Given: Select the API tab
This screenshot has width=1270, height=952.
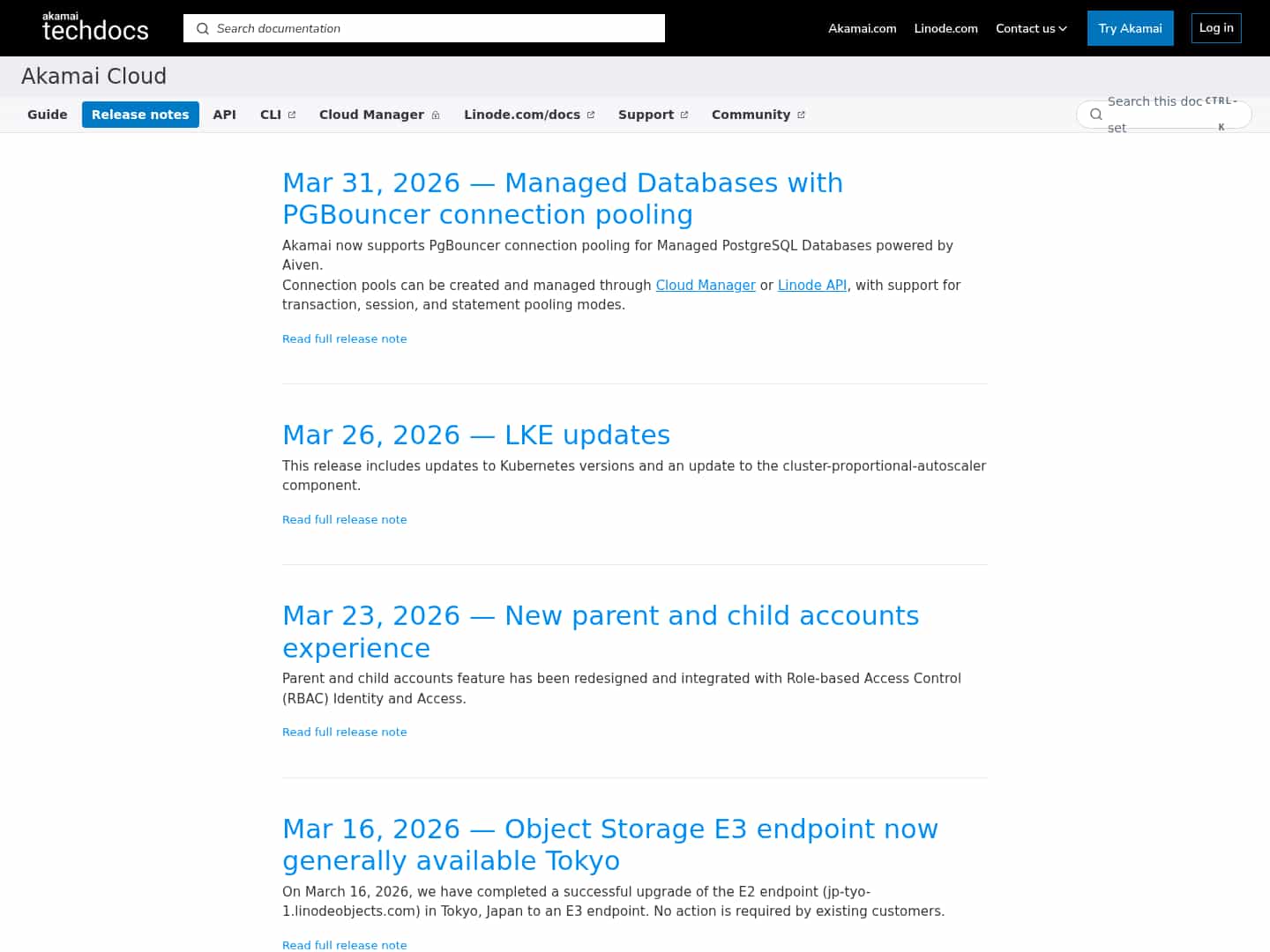Looking at the screenshot, I should click(224, 114).
